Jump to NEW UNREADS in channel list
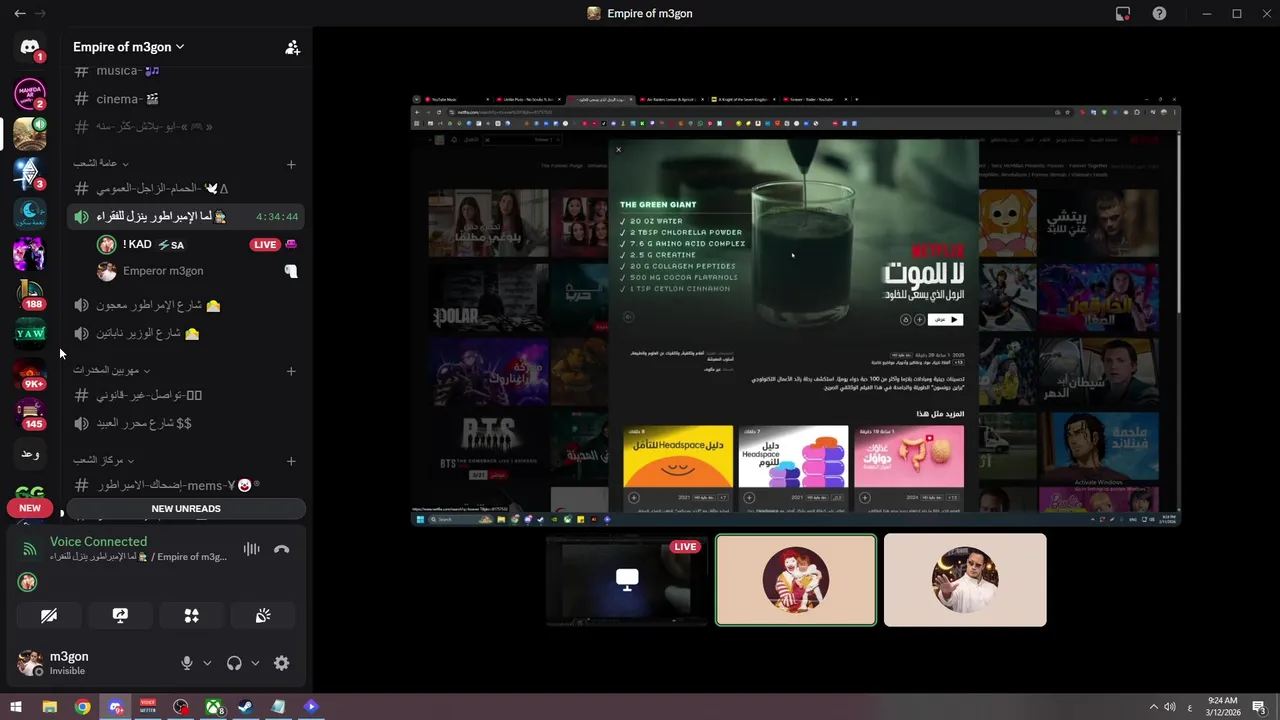Image resolution: width=1280 pixels, height=720 pixels. (186, 509)
